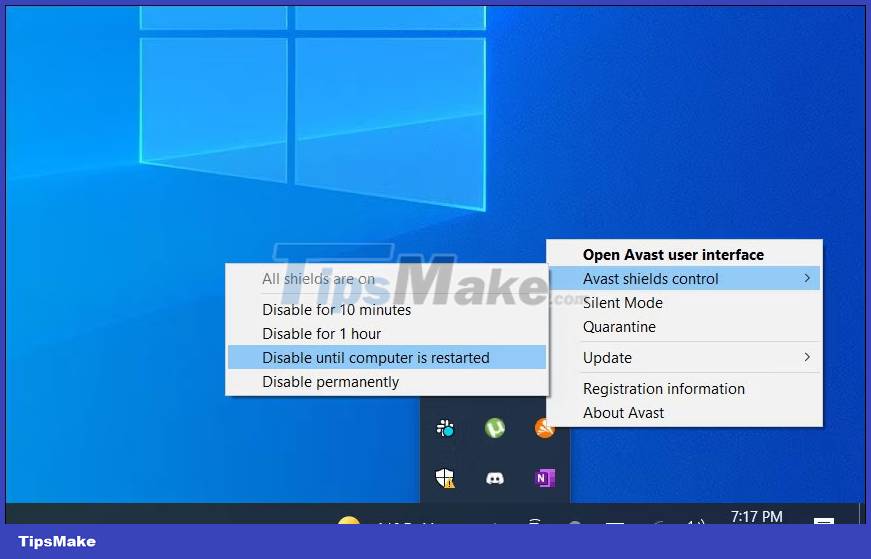Select Avast shields control menu entry
Image resolution: width=871 pixels, height=559 pixels.
click(684, 278)
